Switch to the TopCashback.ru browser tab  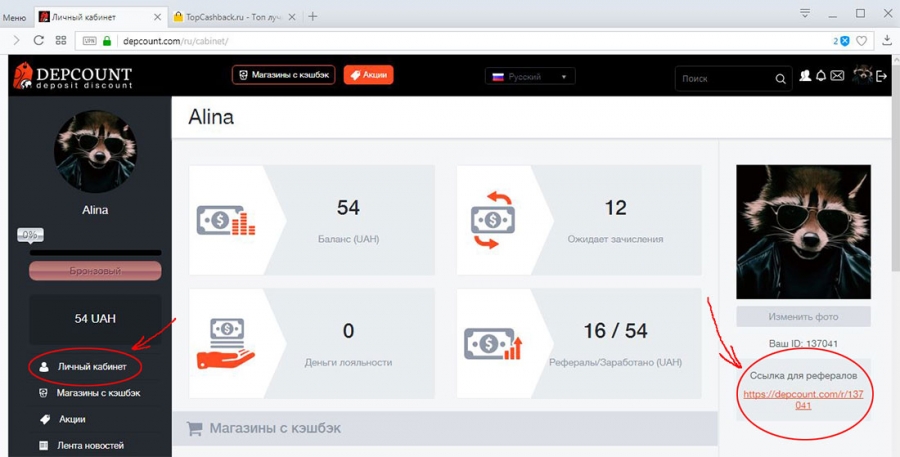tap(235, 17)
